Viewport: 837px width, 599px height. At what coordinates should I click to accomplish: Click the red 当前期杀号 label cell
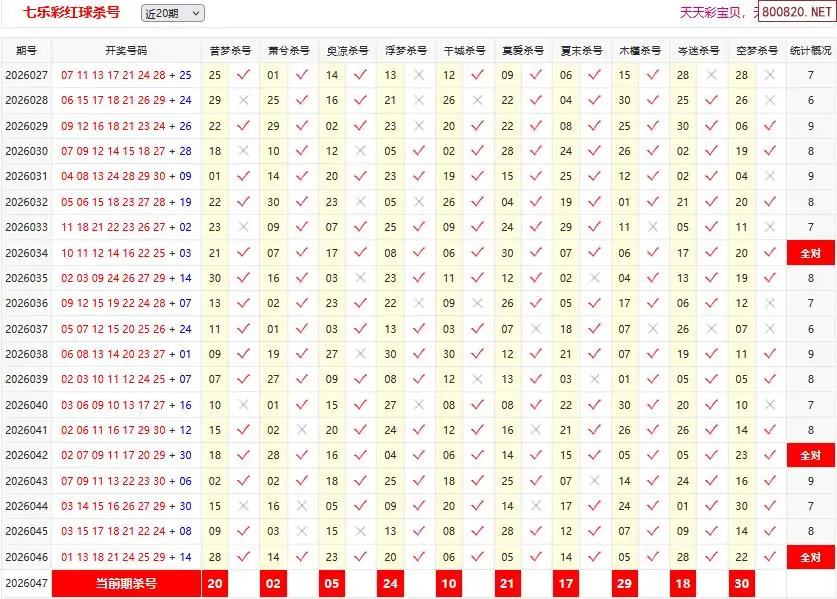pos(126,583)
